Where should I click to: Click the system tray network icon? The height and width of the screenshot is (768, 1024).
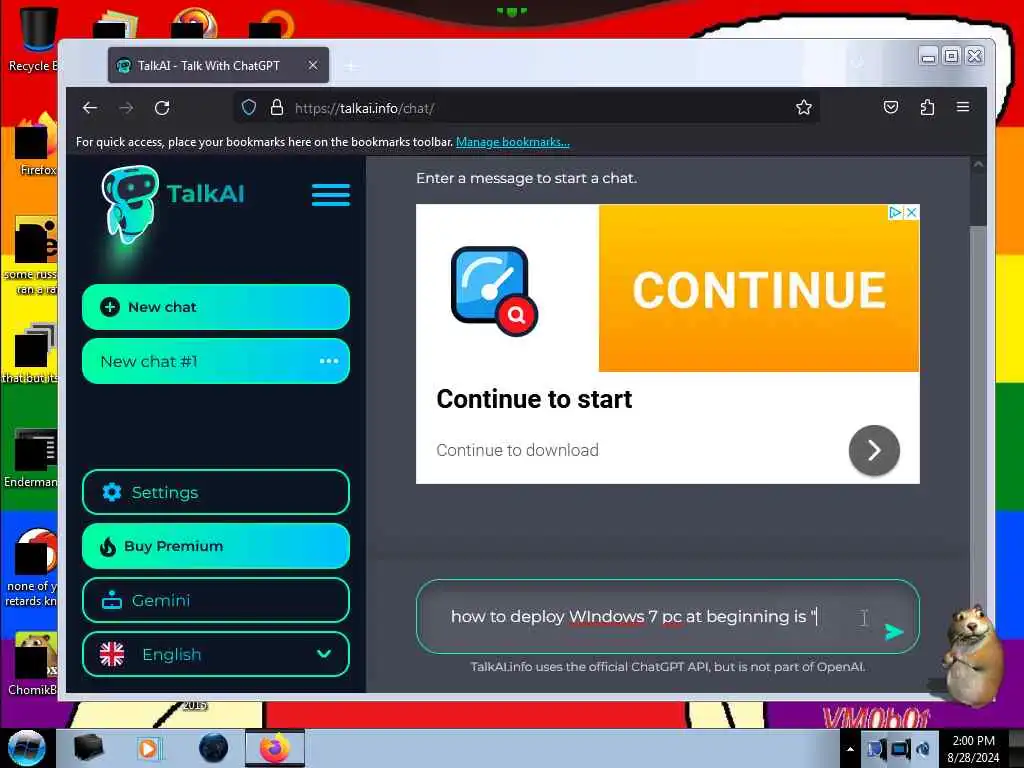(876, 749)
